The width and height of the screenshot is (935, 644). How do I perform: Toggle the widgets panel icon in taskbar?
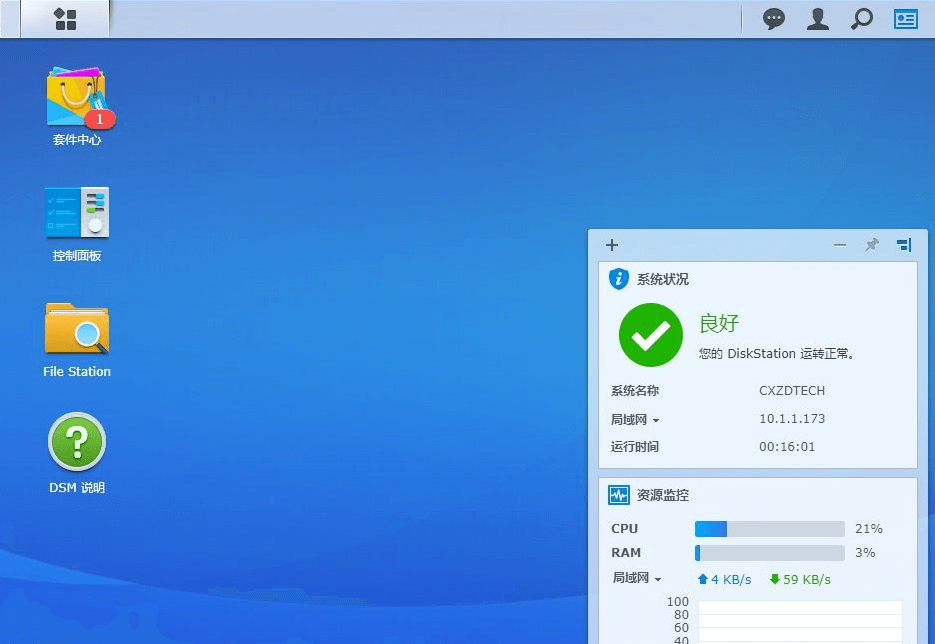(905, 19)
